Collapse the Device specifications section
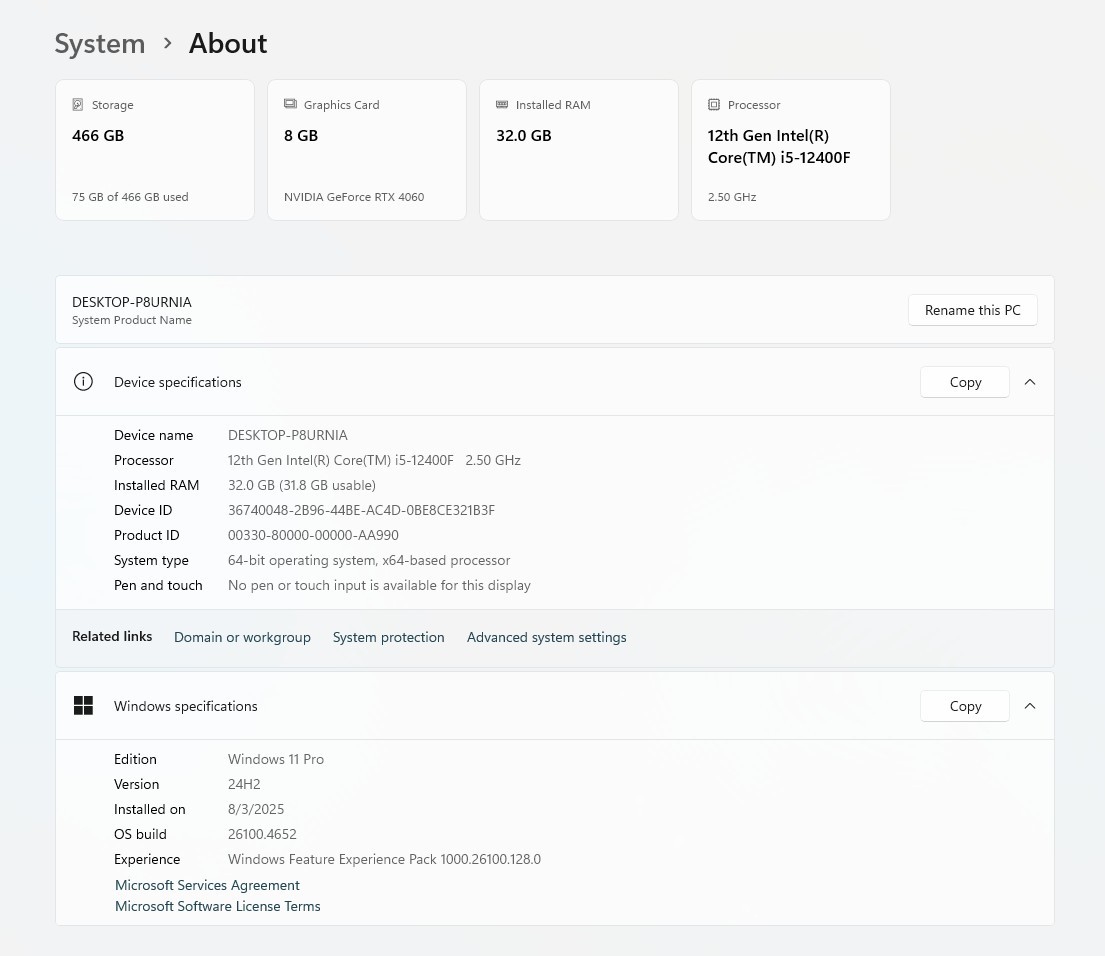Viewport: 1105px width, 956px height. tap(1030, 382)
